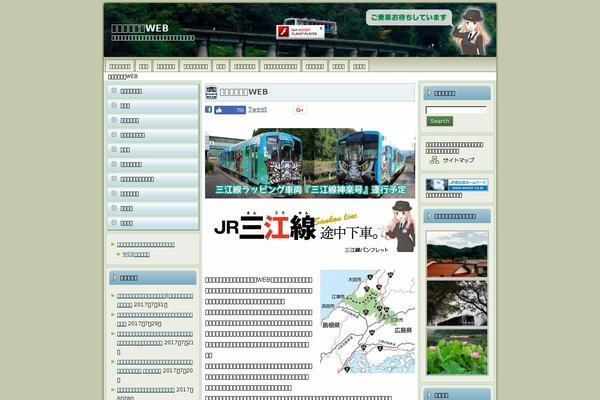The height and width of the screenshot is (400, 600).
Task: Open the news item dated 2017年7月29日
Action: coord(155,319)
